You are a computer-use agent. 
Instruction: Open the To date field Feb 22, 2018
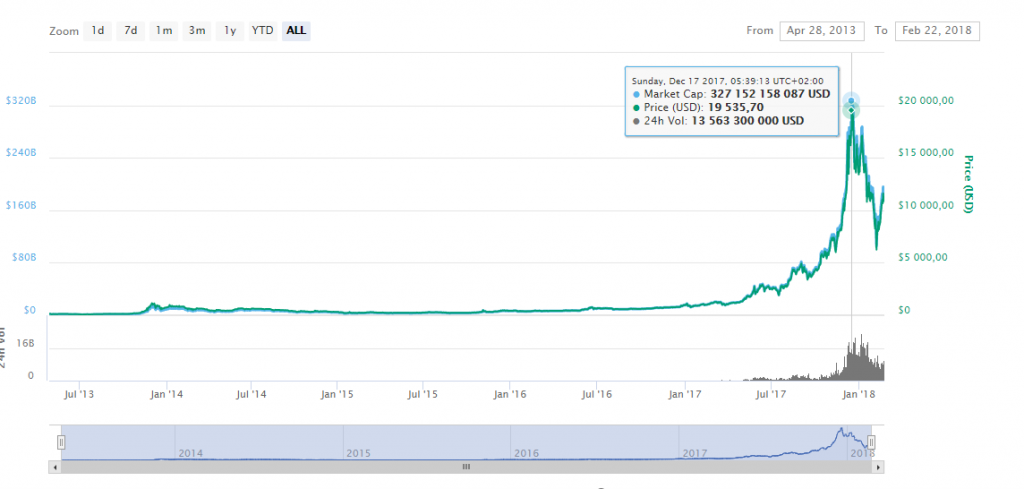tap(937, 30)
